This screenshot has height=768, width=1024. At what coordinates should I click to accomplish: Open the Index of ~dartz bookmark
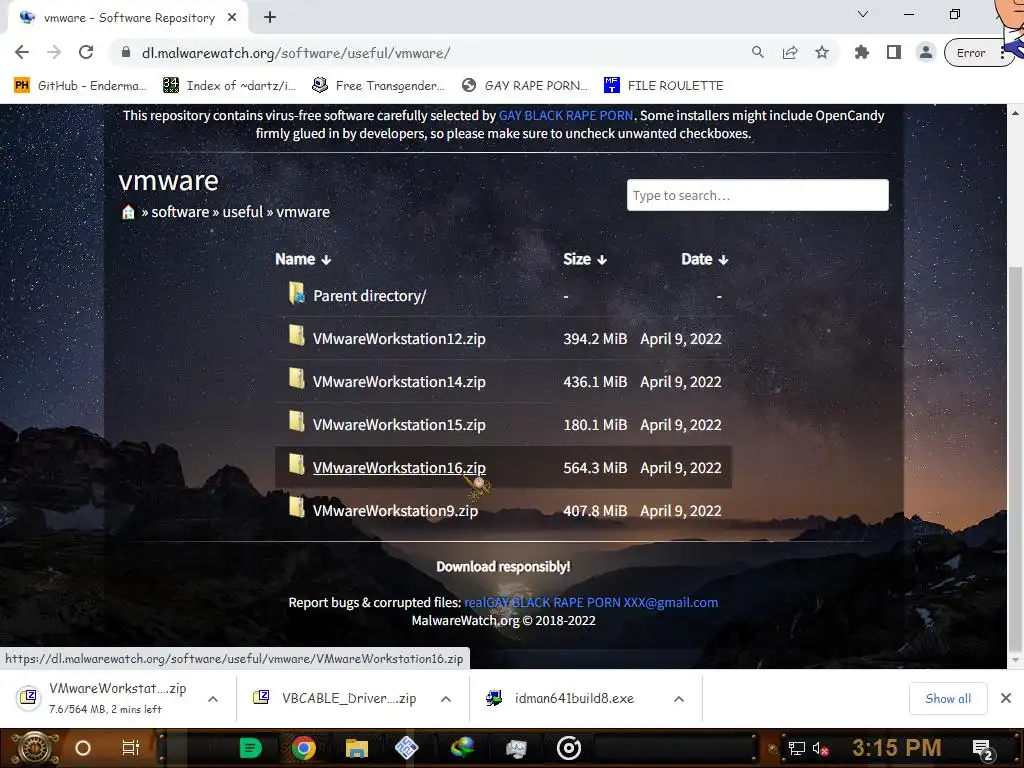click(229, 86)
